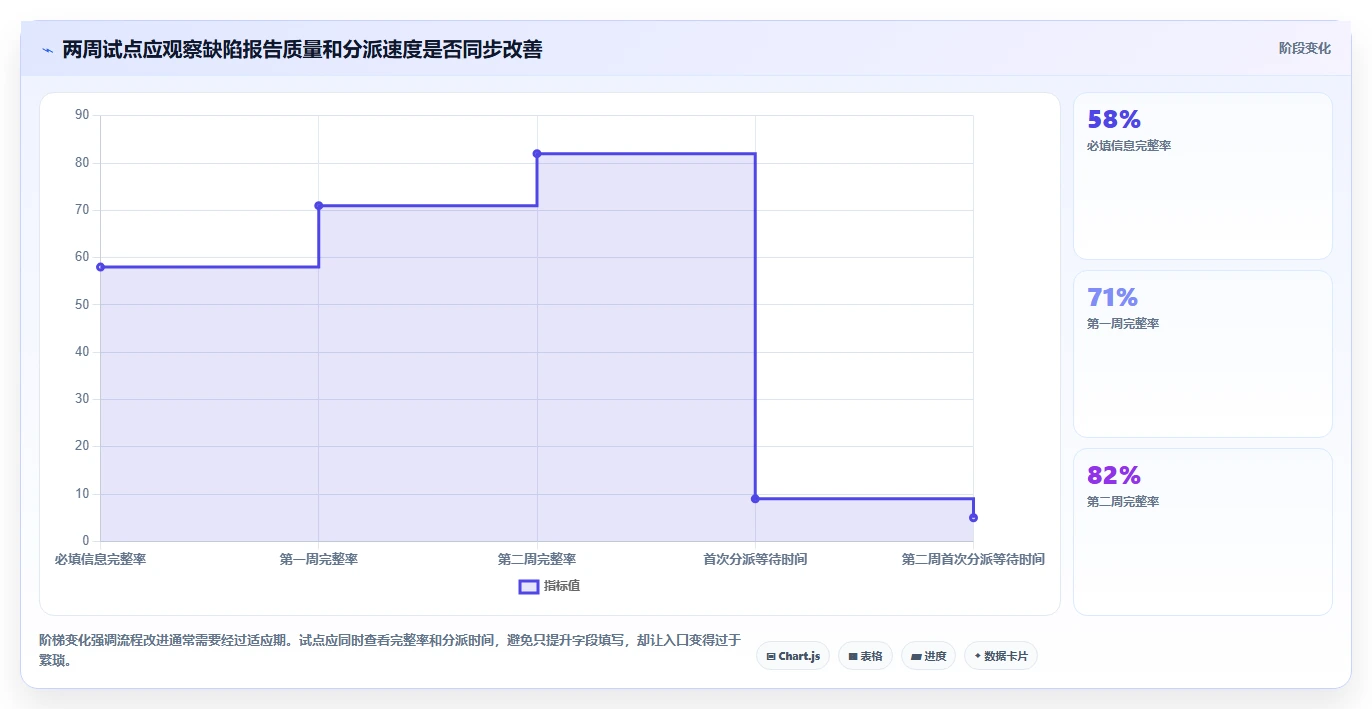This screenshot has width=1372, height=709.
Task: Click the 71% figure in second card
Action: [x=1113, y=298]
